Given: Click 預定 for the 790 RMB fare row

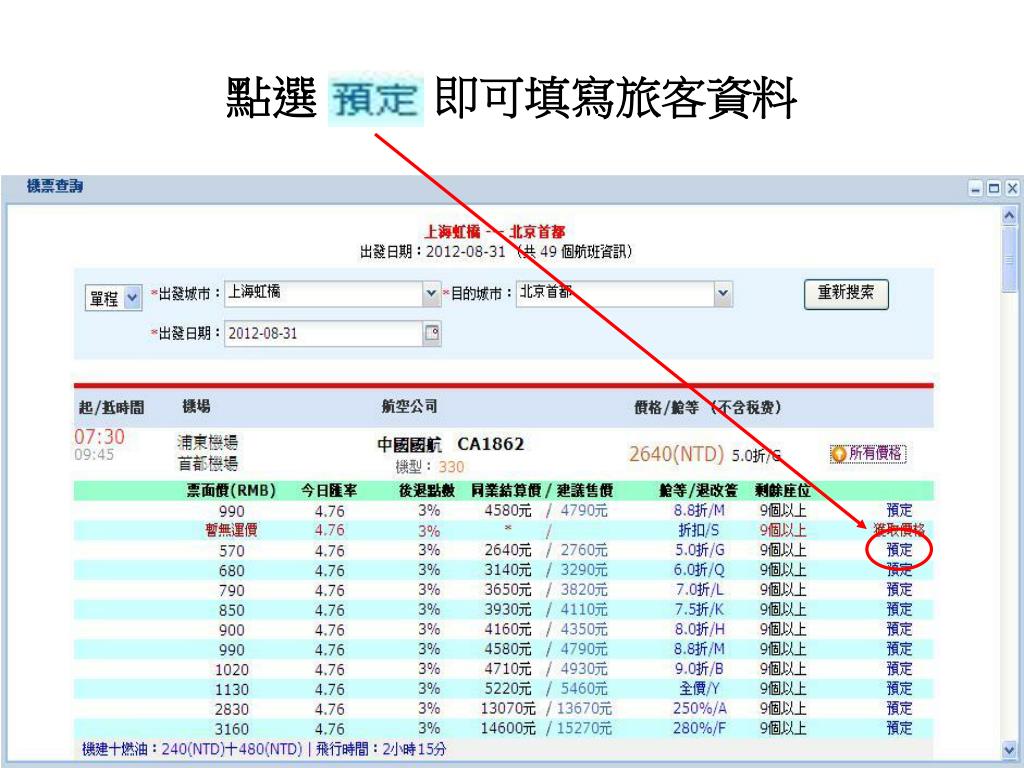Looking at the screenshot, I should click(899, 590).
